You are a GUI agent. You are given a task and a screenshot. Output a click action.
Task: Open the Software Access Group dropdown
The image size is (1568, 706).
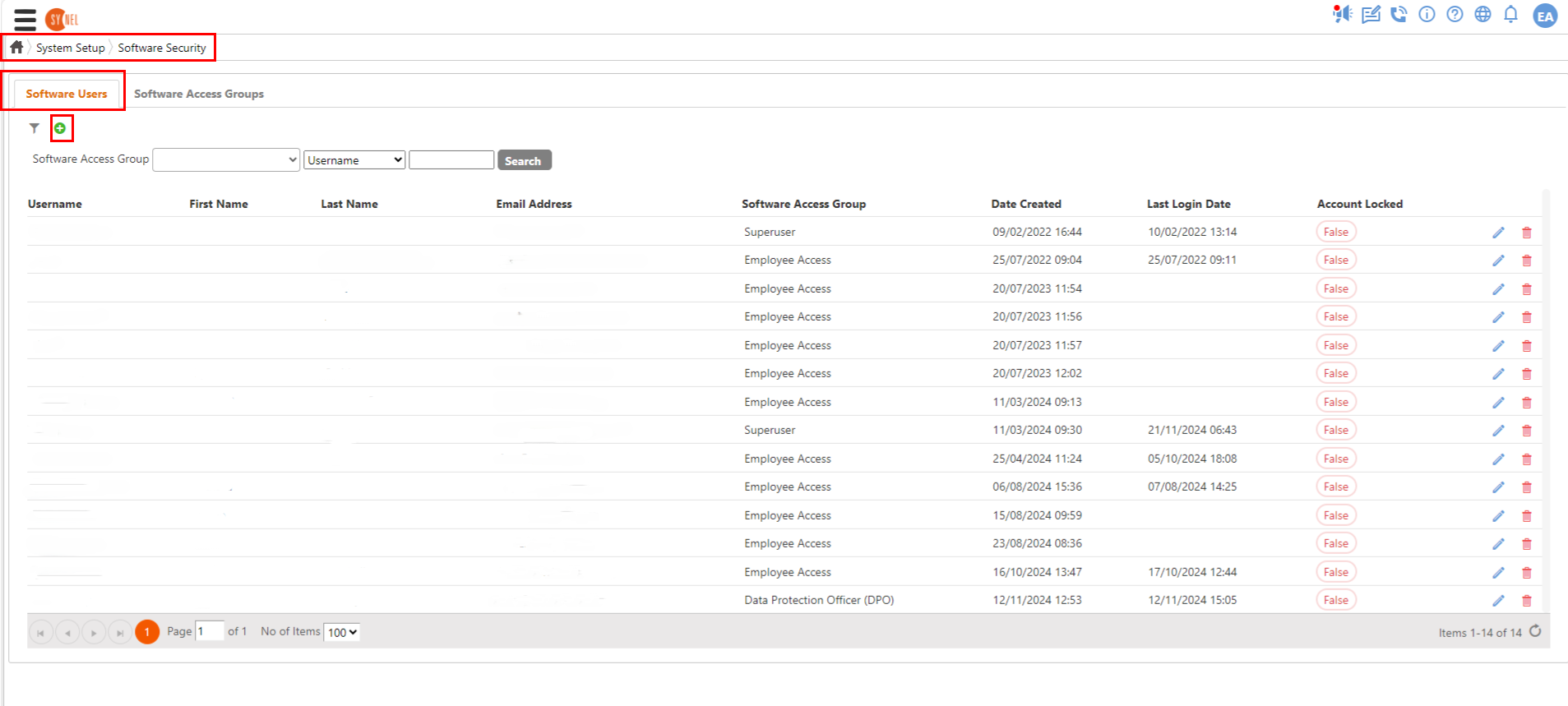click(x=226, y=159)
